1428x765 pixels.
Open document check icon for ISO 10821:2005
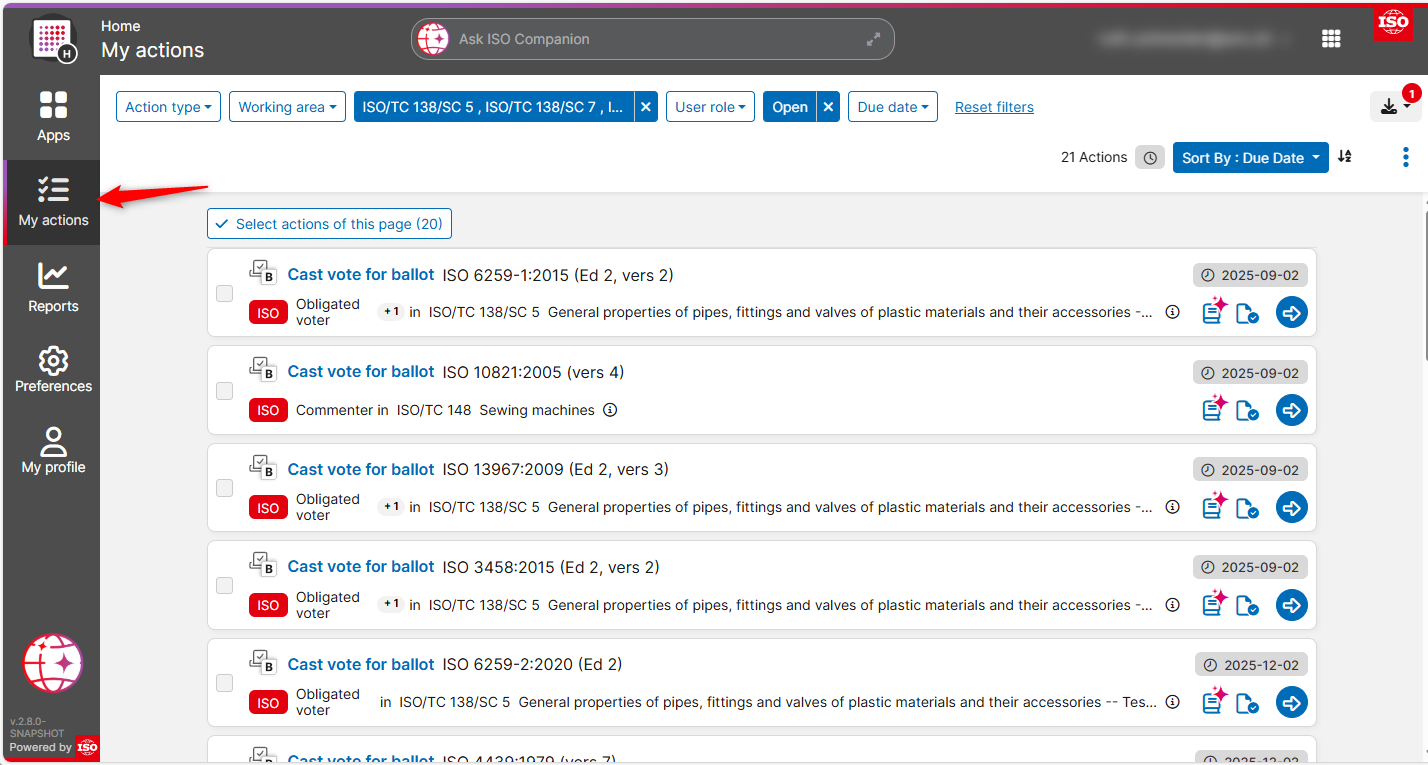coord(1247,410)
